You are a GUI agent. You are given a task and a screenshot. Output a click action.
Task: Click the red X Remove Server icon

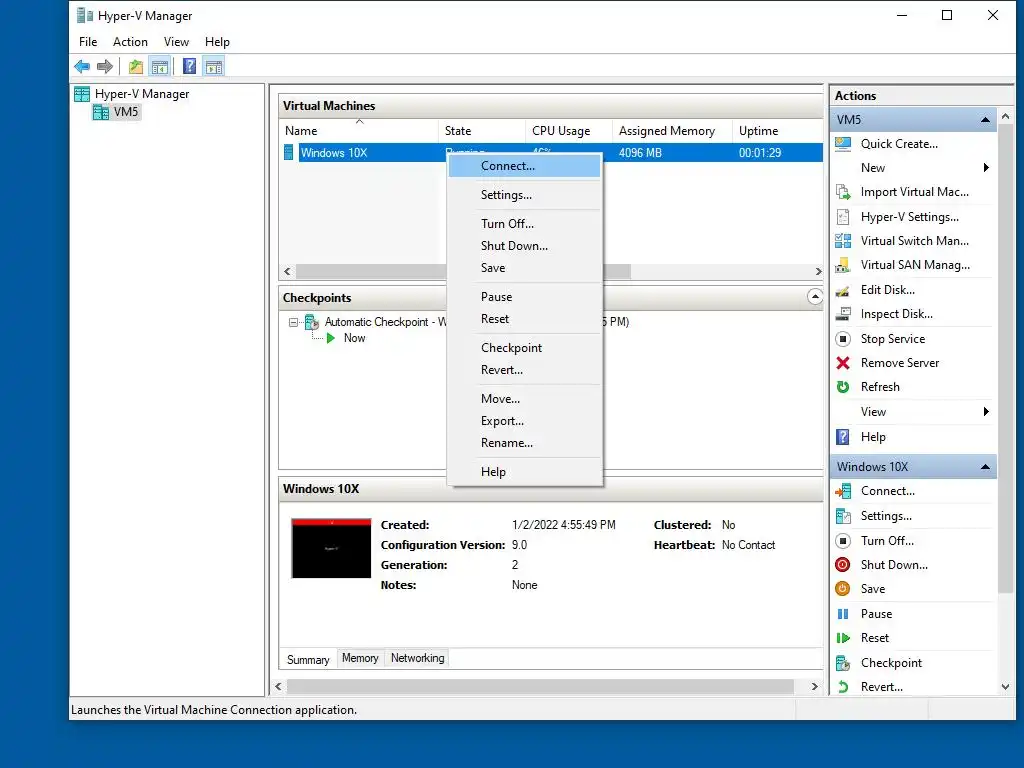(x=843, y=363)
